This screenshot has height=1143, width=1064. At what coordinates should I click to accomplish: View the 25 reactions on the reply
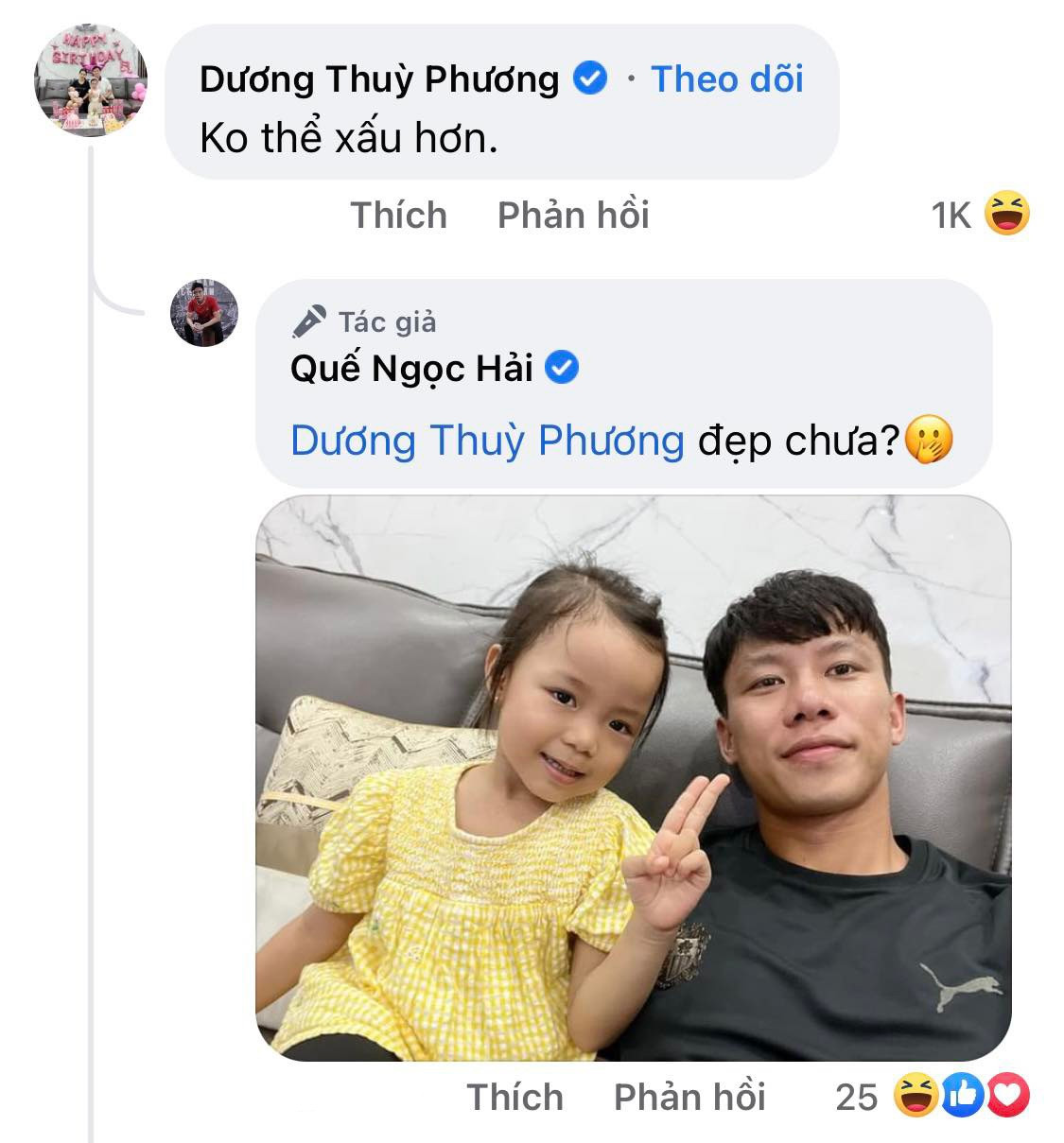856,1097
